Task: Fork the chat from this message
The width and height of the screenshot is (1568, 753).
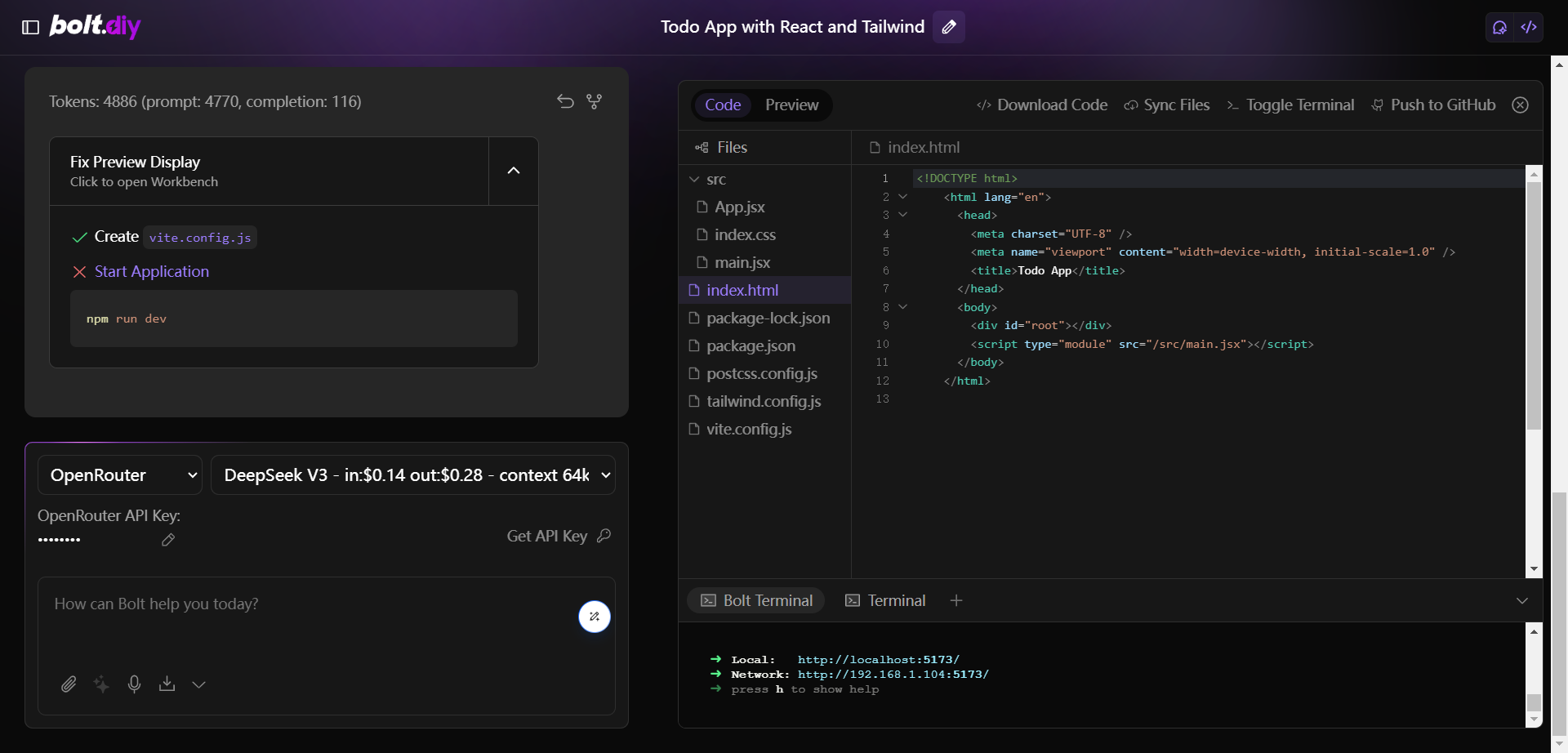Action: (x=595, y=101)
